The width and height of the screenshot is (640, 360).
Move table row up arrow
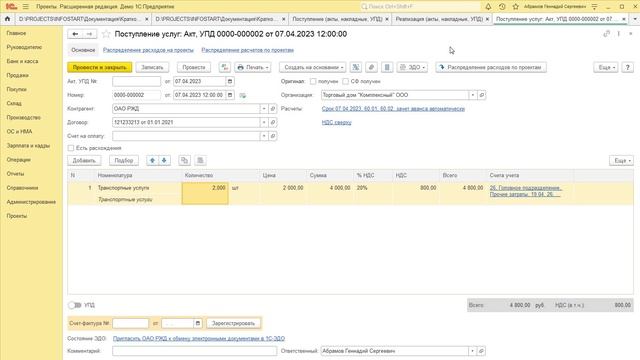[152, 160]
